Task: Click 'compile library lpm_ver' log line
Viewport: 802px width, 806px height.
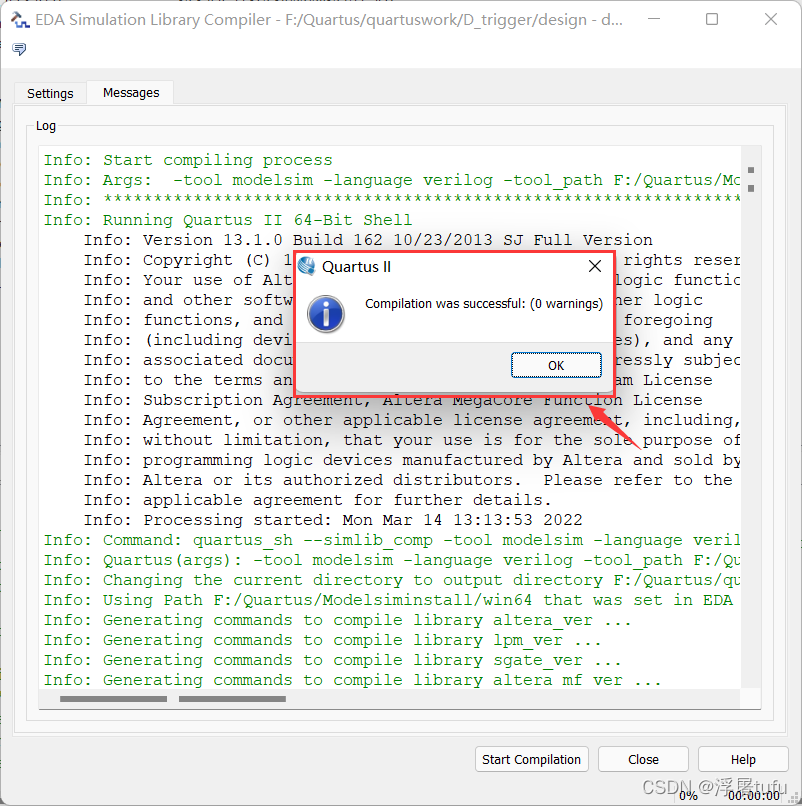Action: [x=322, y=640]
